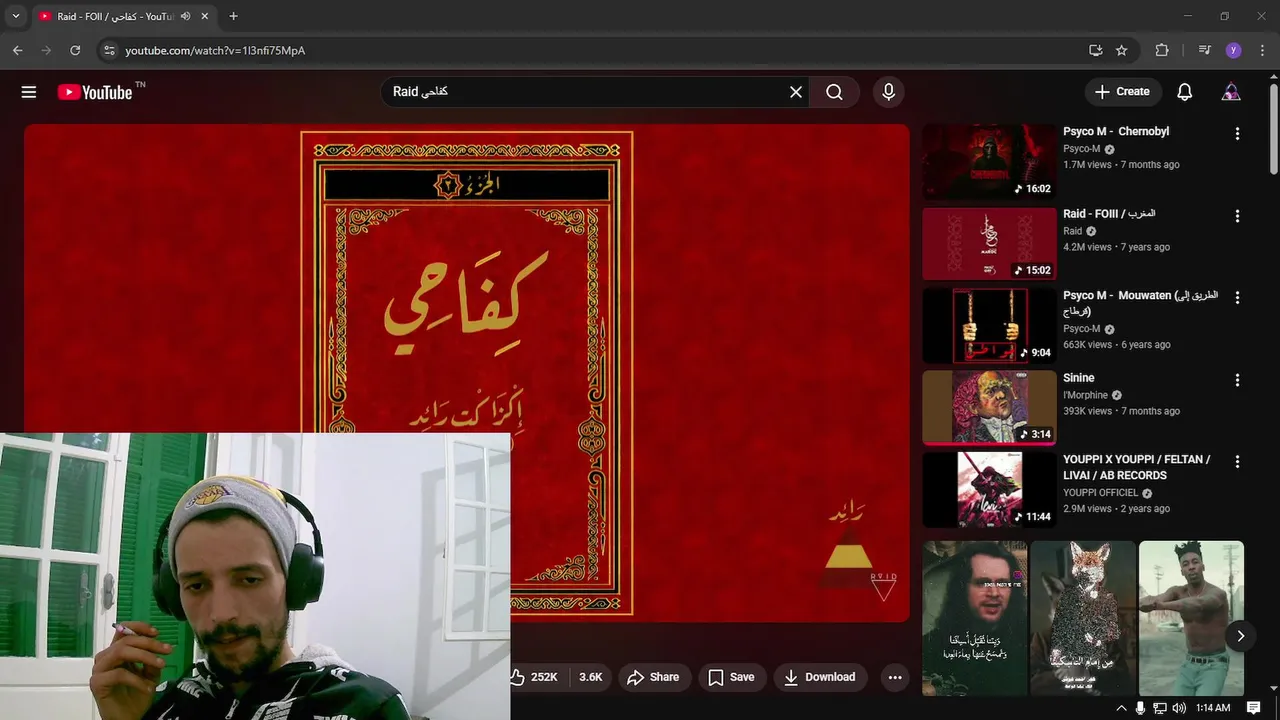Open the Sinine video title
Viewport: 1280px width, 720px height.
[x=1079, y=378]
